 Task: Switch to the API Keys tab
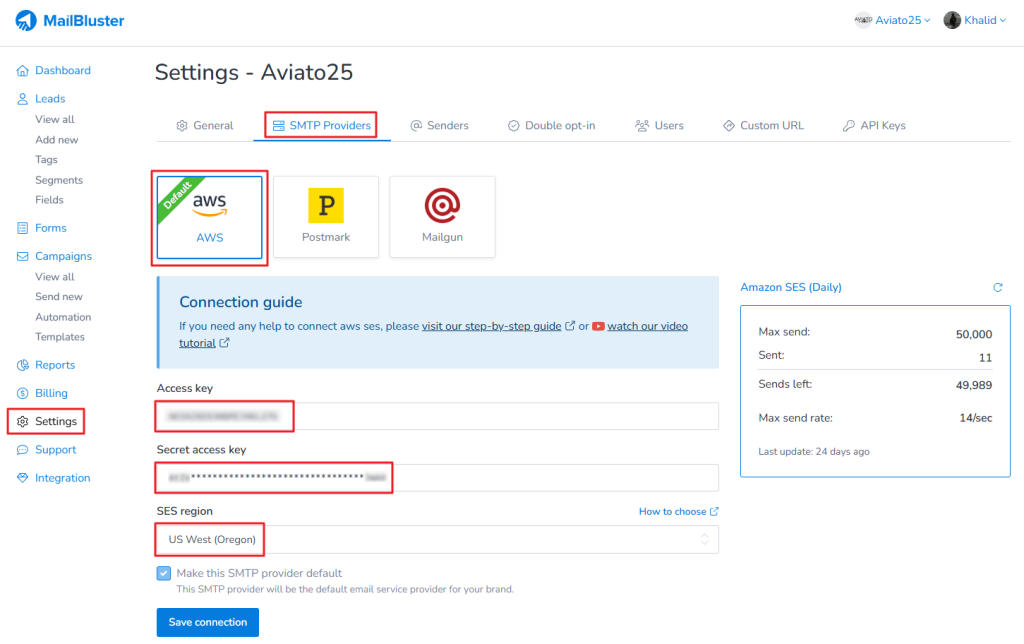(x=874, y=125)
